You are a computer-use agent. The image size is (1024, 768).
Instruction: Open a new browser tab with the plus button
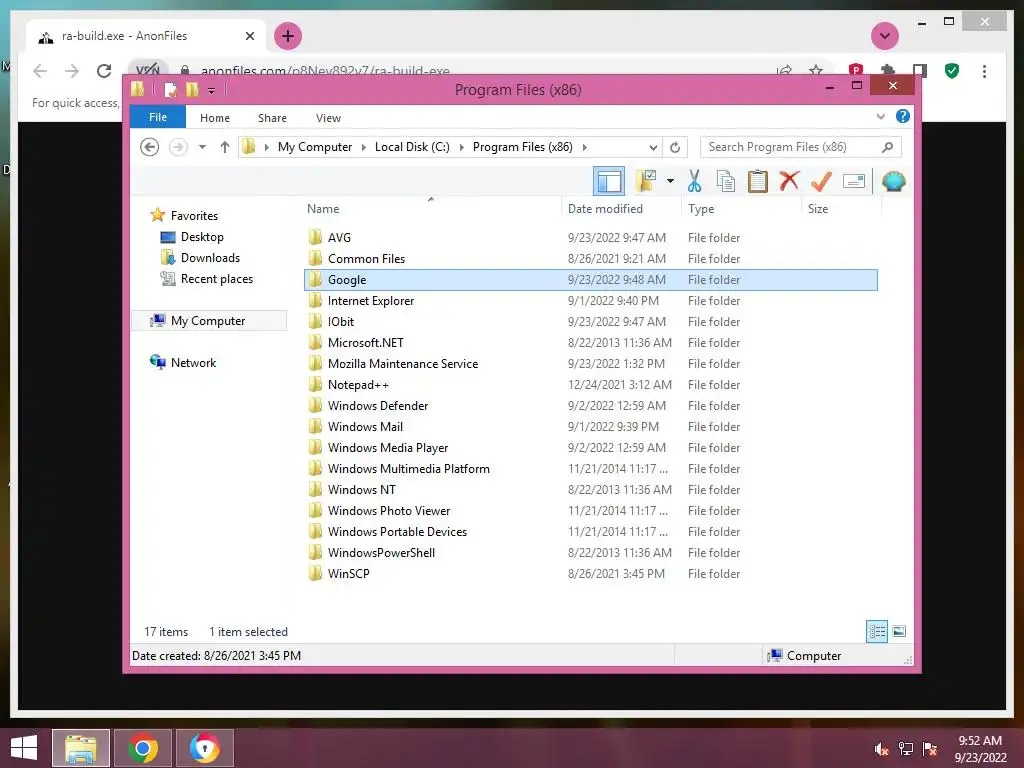[288, 36]
